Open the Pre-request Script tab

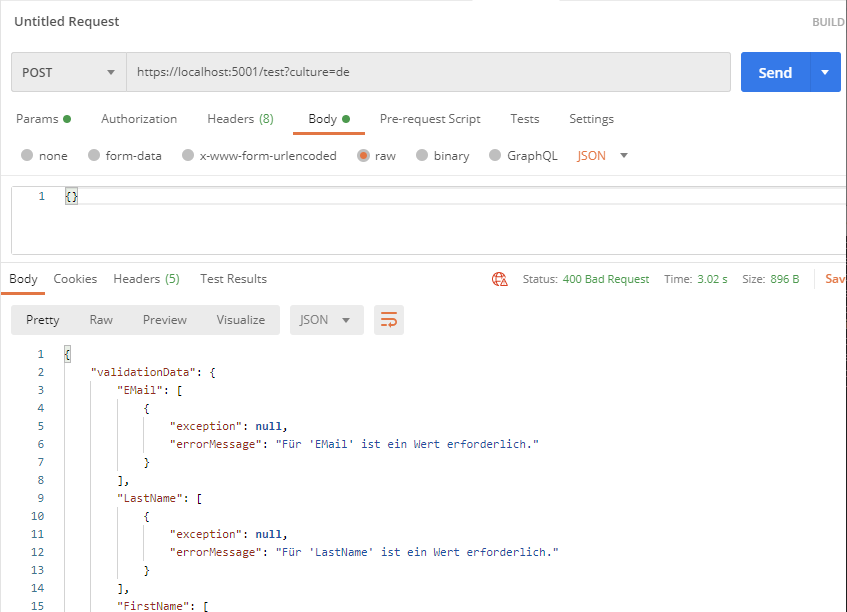tap(430, 119)
